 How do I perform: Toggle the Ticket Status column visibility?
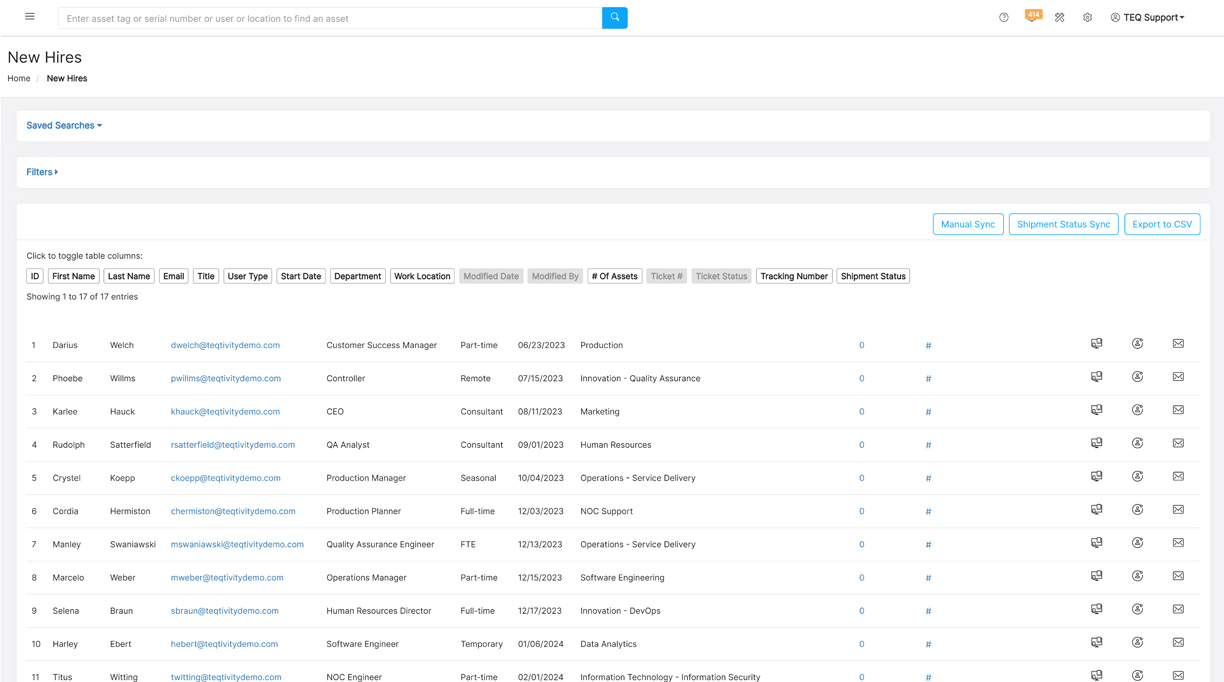pyautogui.click(x=721, y=276)
